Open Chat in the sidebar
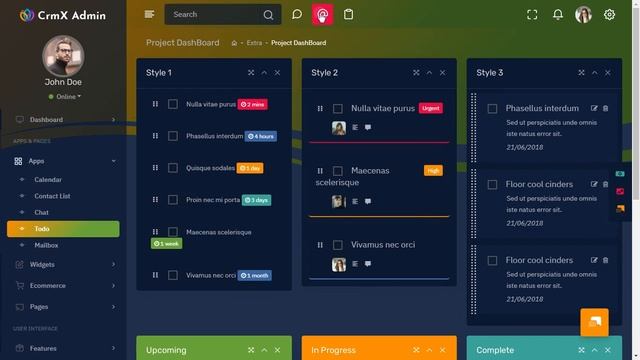The image size is (640, 360). tap(41, 212)
